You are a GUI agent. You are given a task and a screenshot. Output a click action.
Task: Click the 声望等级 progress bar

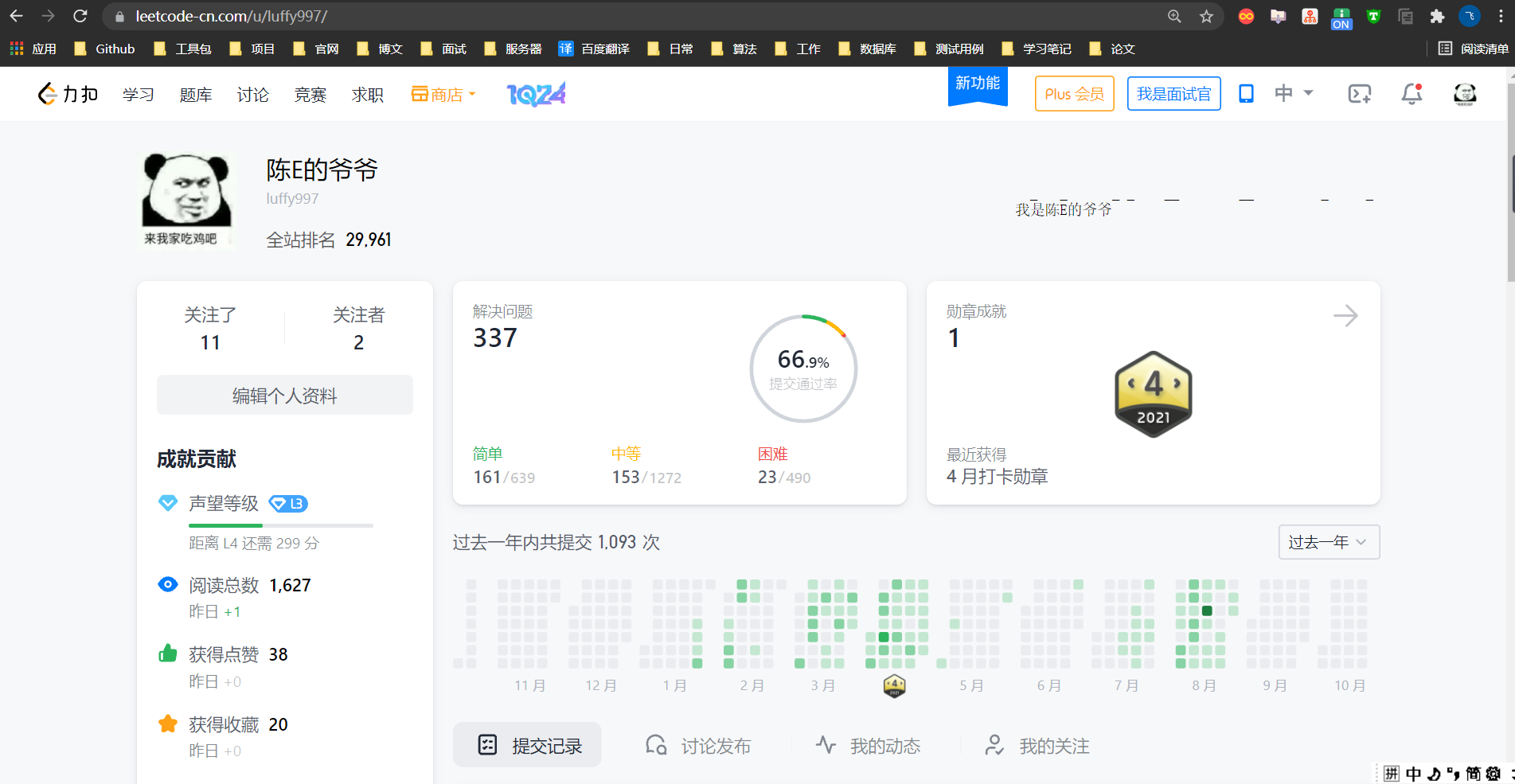[281, 525]
